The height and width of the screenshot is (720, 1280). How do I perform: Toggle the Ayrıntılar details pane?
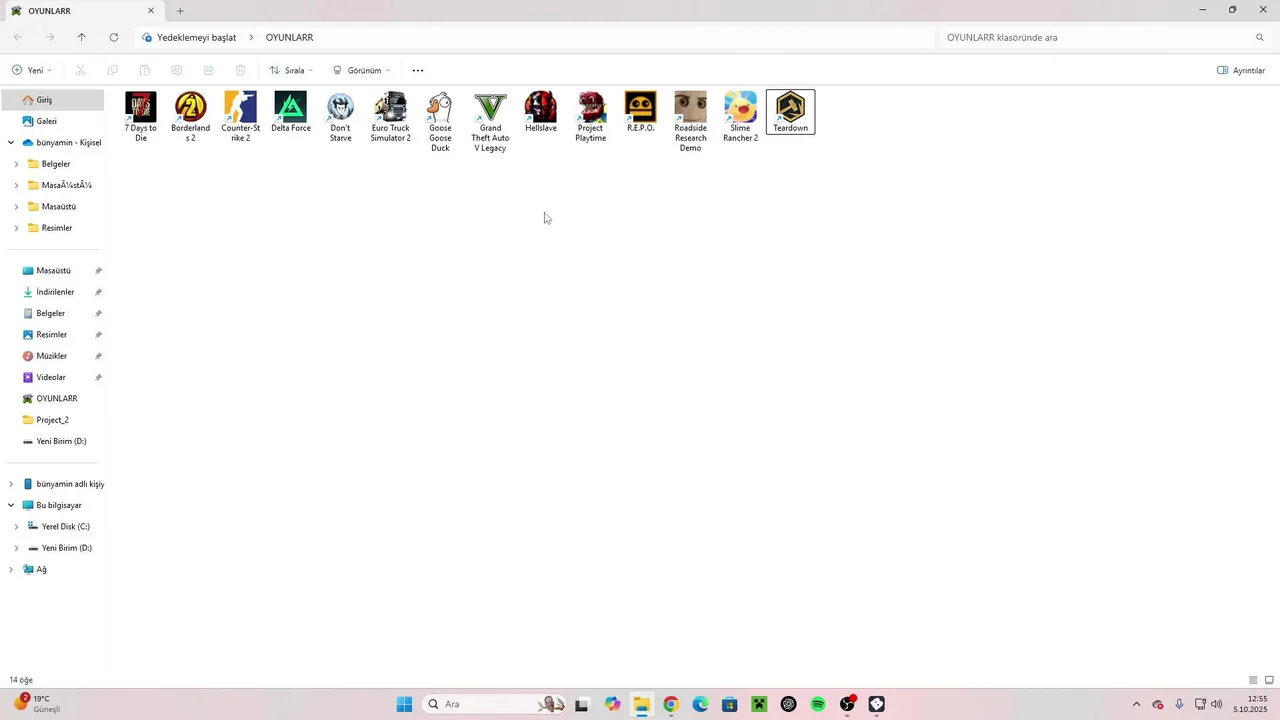[1241, 70]
